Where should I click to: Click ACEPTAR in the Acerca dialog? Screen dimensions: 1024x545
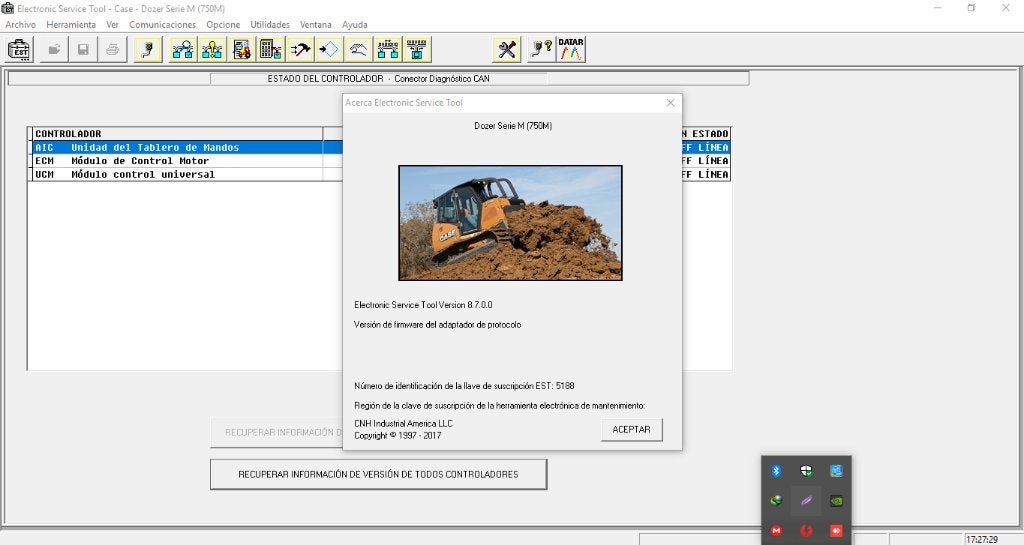[632, 429]
